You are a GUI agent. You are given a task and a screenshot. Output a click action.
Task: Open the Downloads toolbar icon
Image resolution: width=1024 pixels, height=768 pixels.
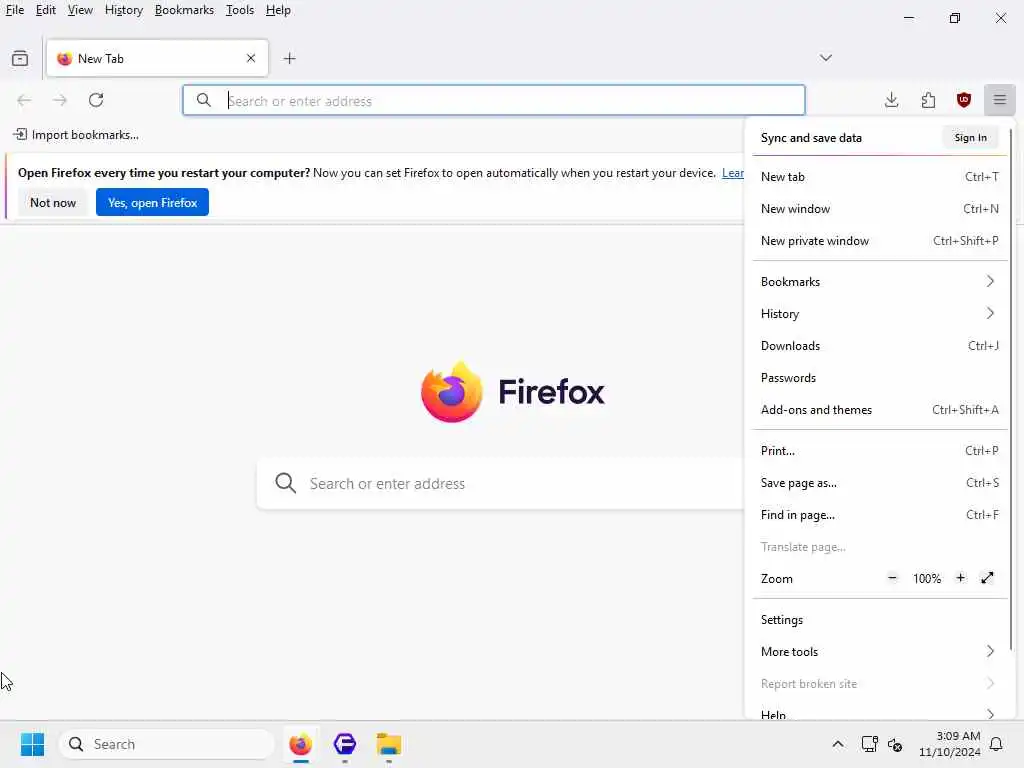pyautogui.click(x=891, y=100)
